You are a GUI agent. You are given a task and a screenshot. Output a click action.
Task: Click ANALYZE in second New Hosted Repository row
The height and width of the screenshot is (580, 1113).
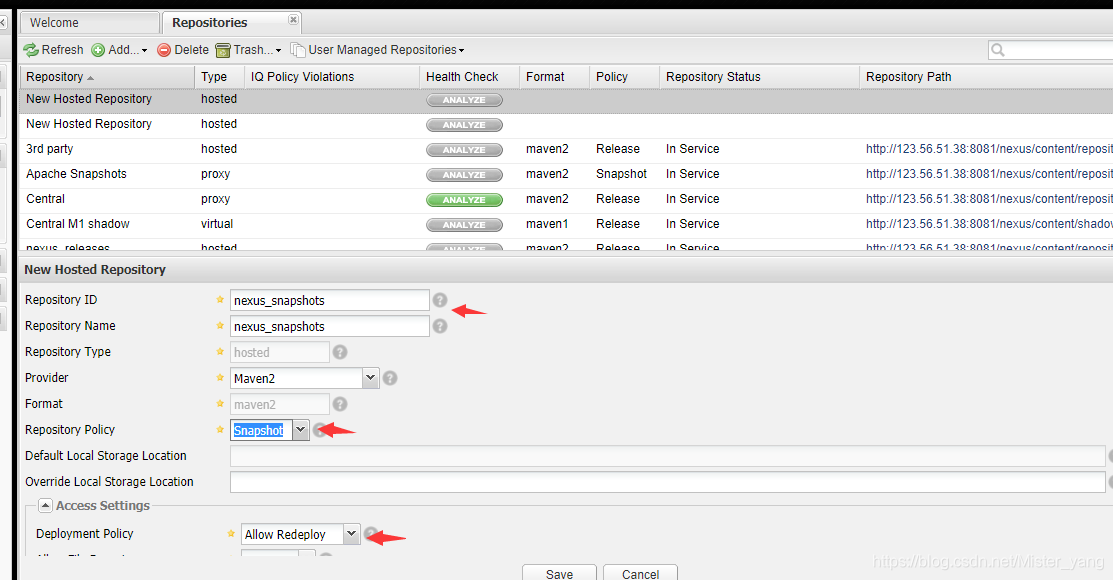click(x=464, y=125)
